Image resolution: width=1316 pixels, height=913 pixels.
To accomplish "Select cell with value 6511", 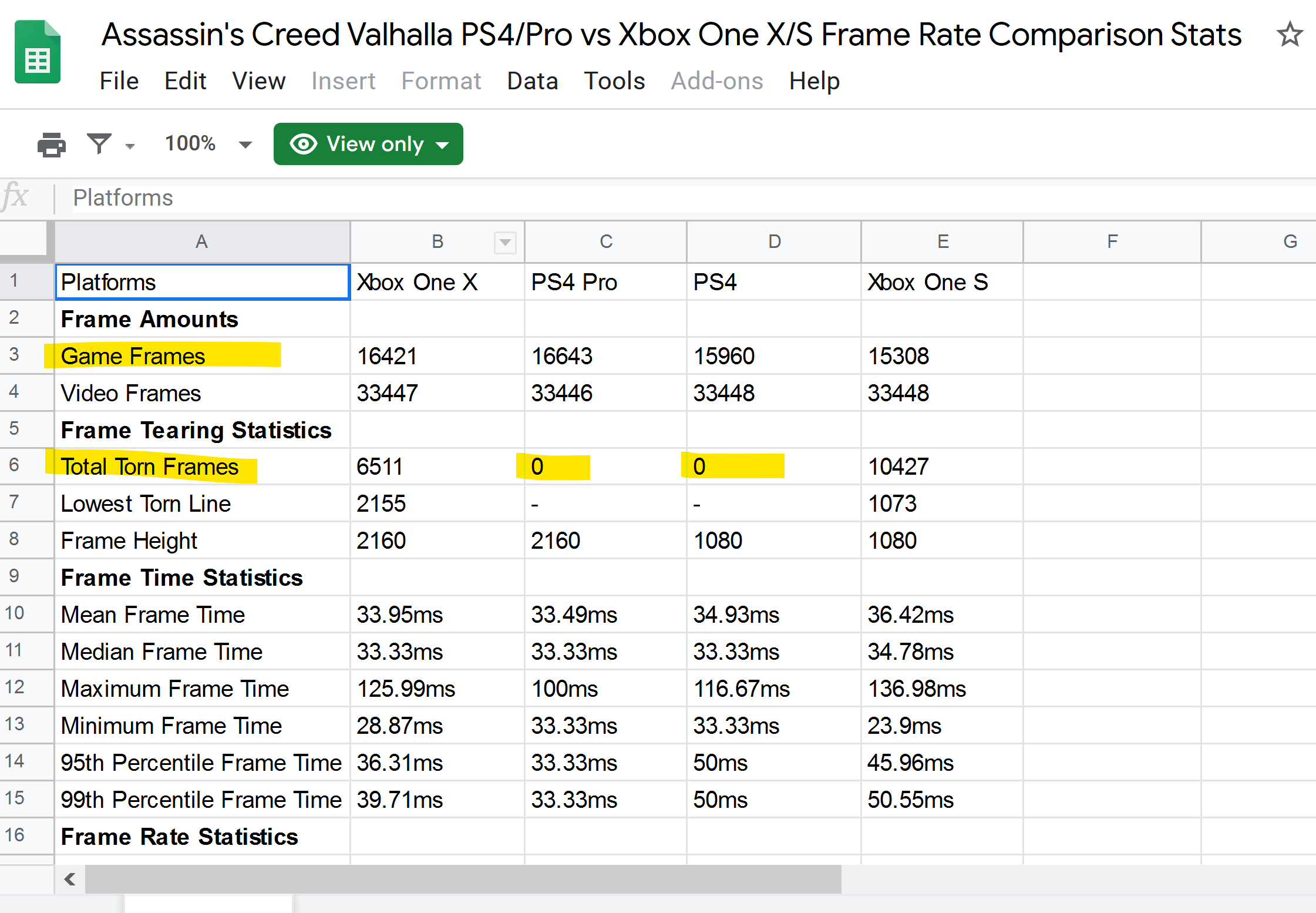I will 437,466.
